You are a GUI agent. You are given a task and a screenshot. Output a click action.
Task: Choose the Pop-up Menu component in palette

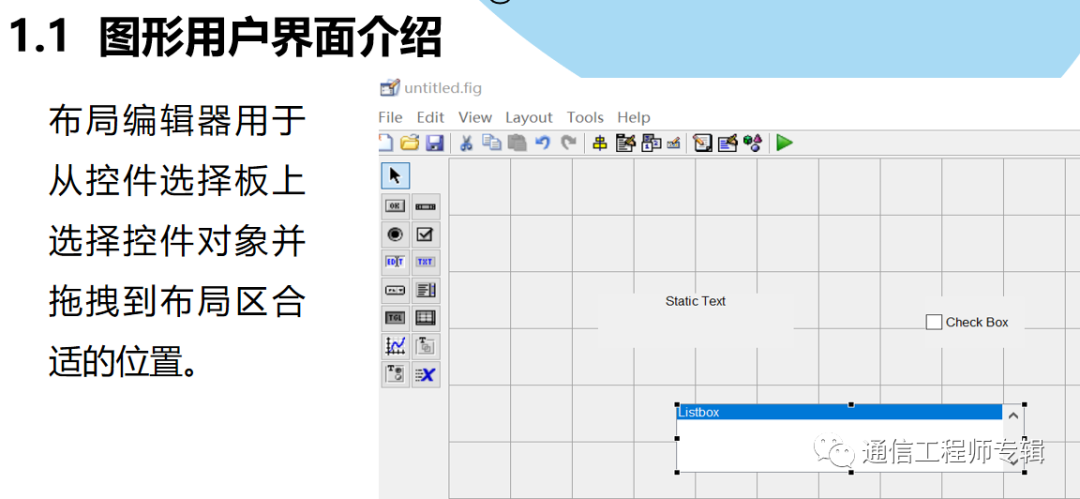[395, 290]
